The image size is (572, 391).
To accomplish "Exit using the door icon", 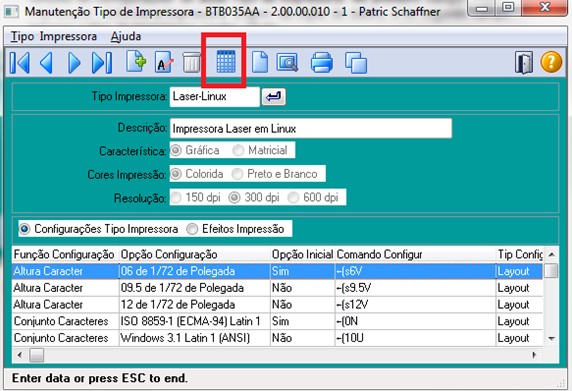I will tap(524, 63).
